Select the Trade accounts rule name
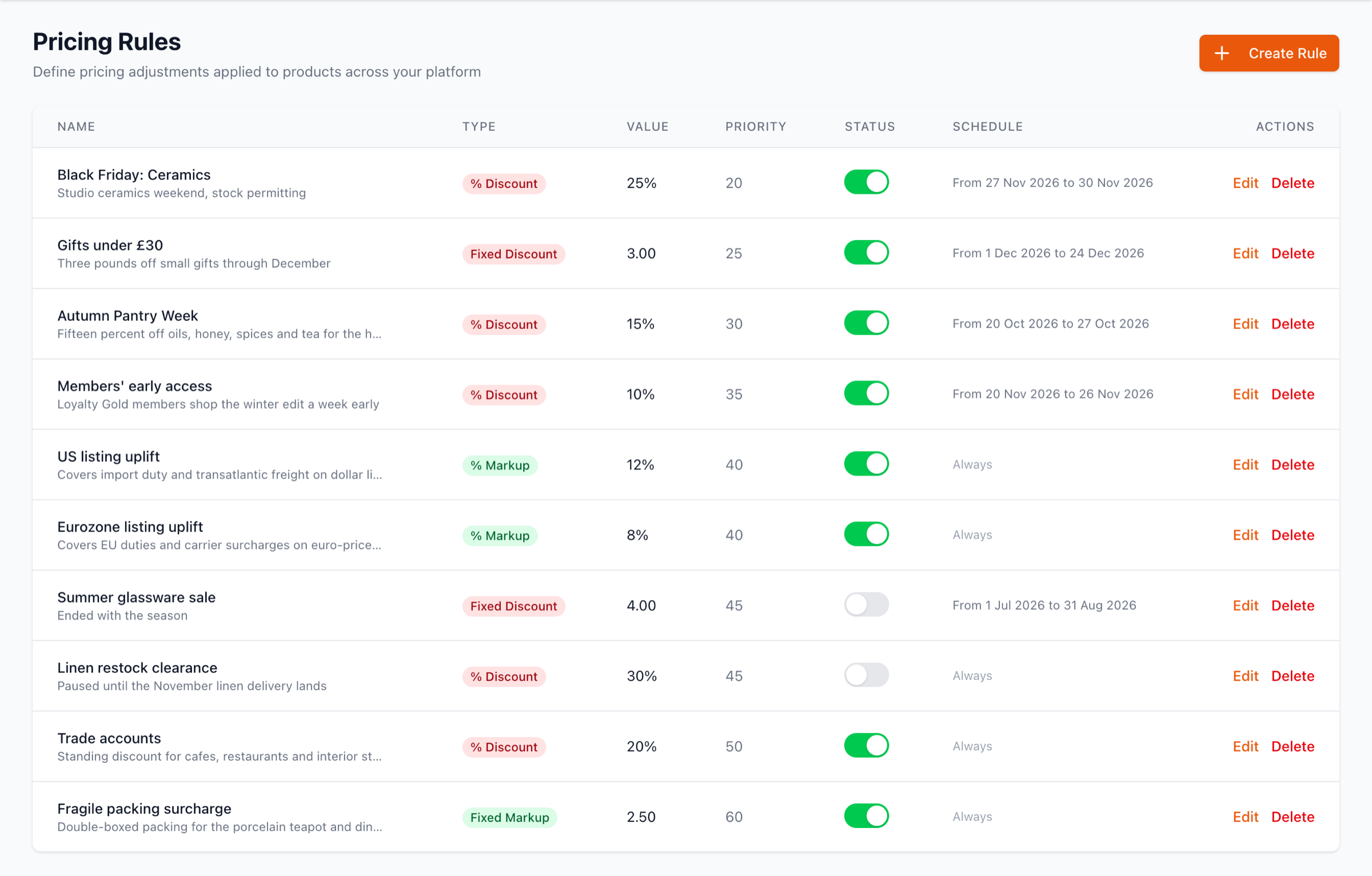Viewport: 1372px width, 876px height. [x=109, y=738]
